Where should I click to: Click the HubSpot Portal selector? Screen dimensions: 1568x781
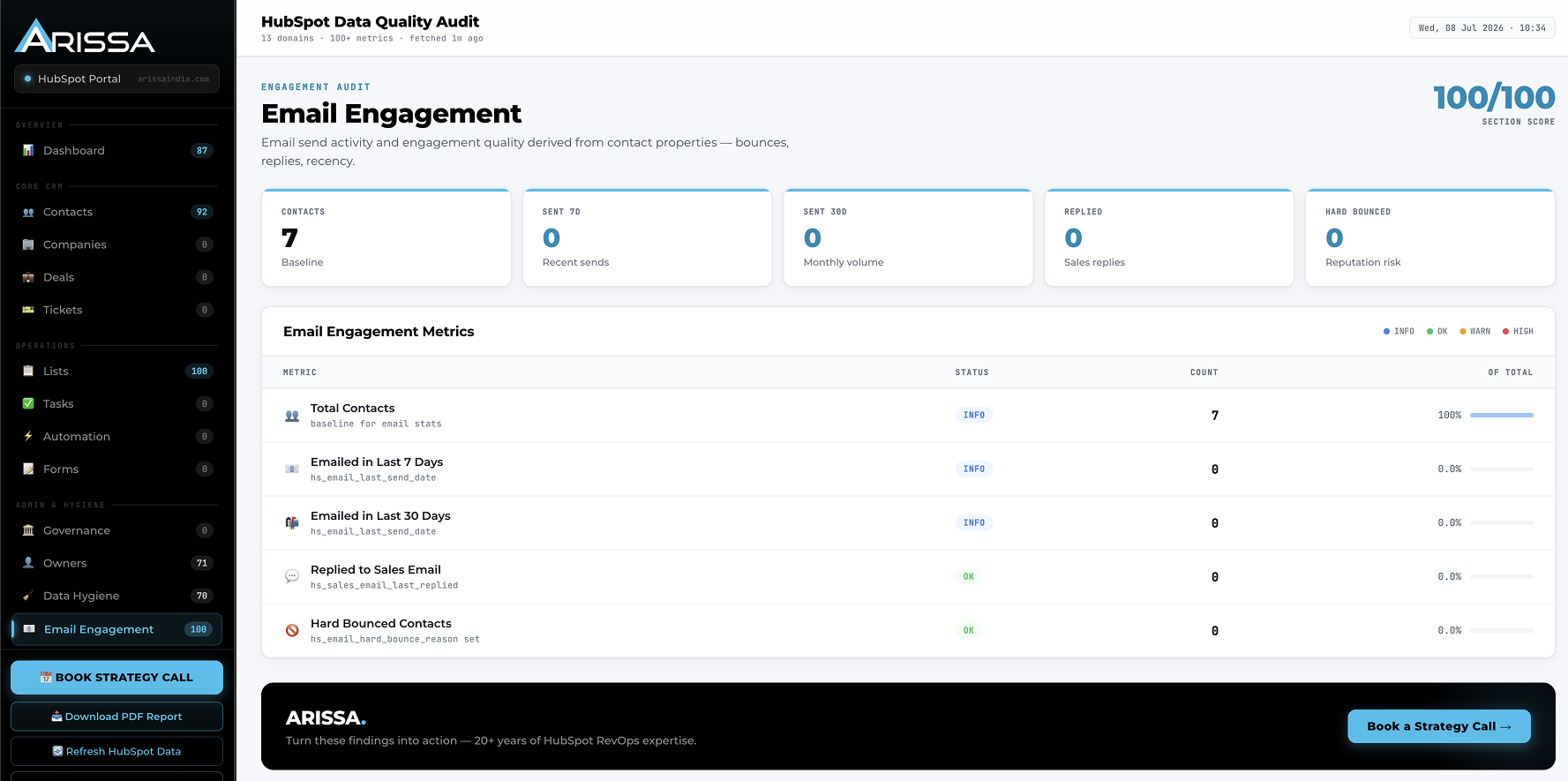point(116,79)
